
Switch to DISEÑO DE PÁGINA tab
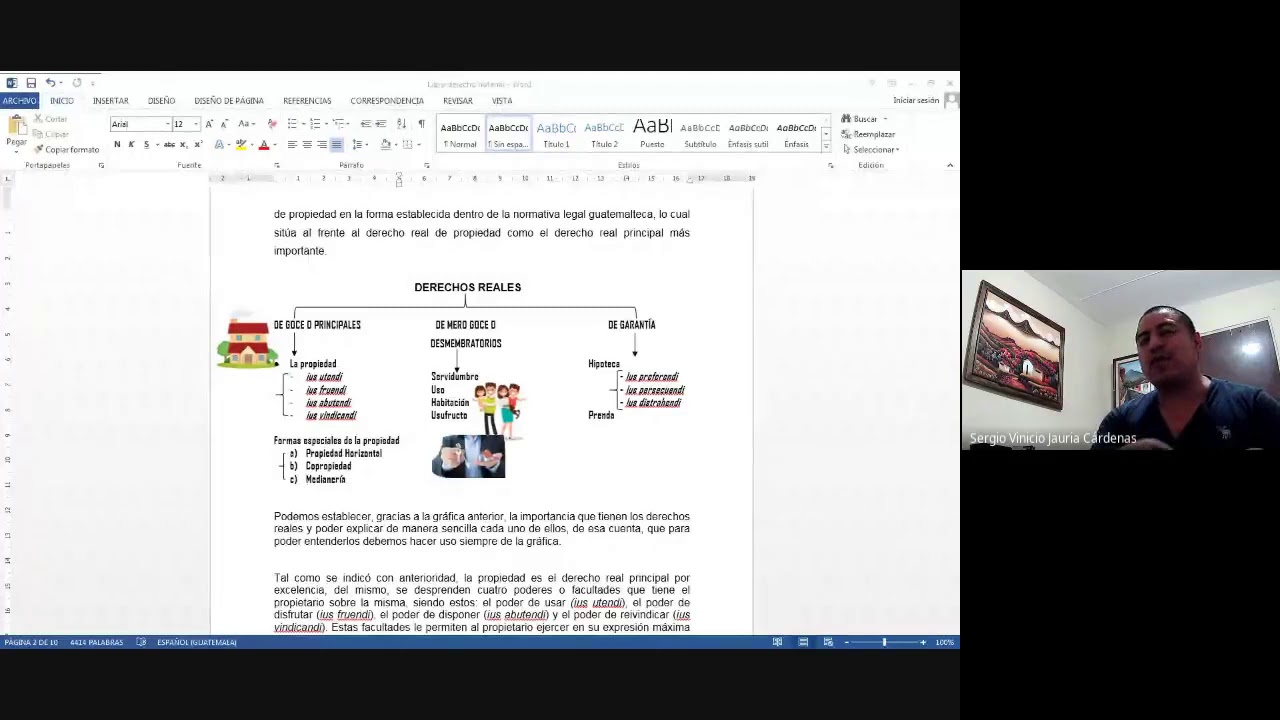pyautogui.click(x=229, y=101)
